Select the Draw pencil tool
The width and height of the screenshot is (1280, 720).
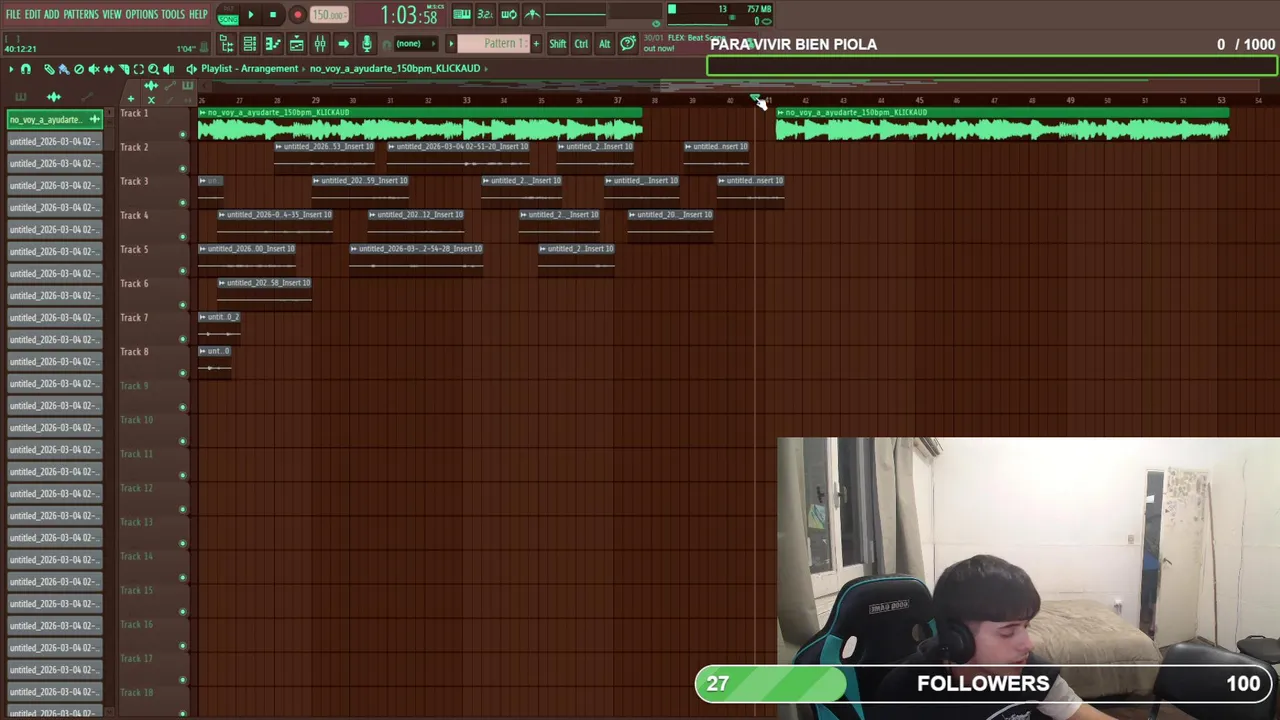pyautogui.click(x=49, y=69)
